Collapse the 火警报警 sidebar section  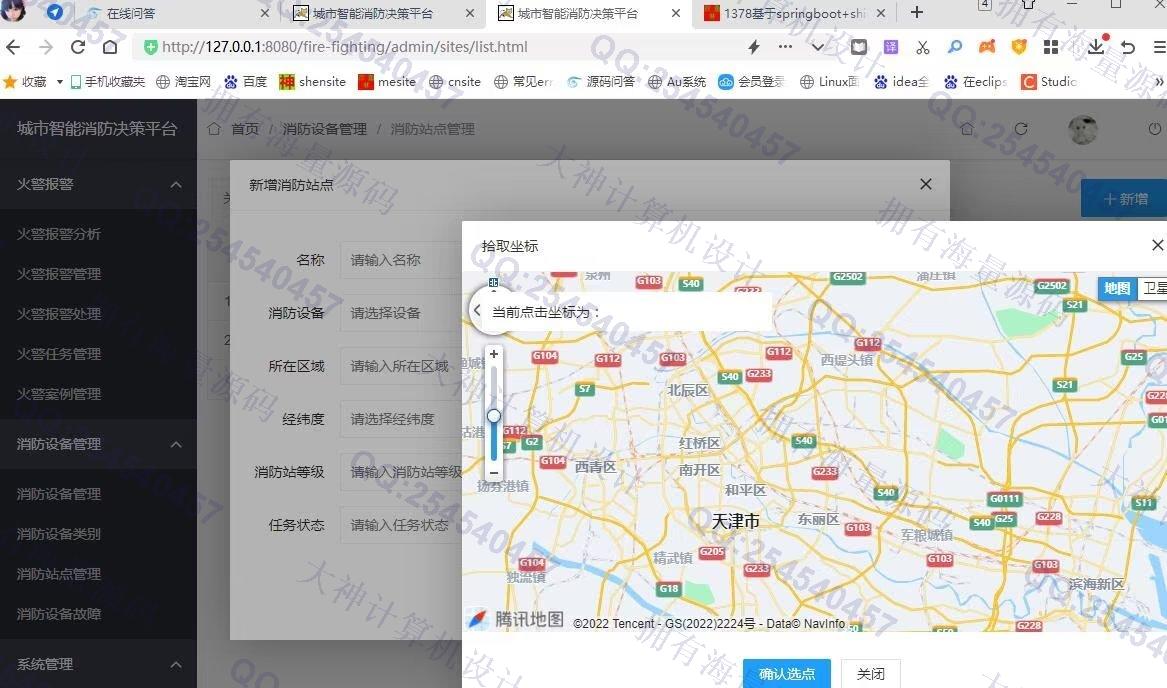pos(176,184)
